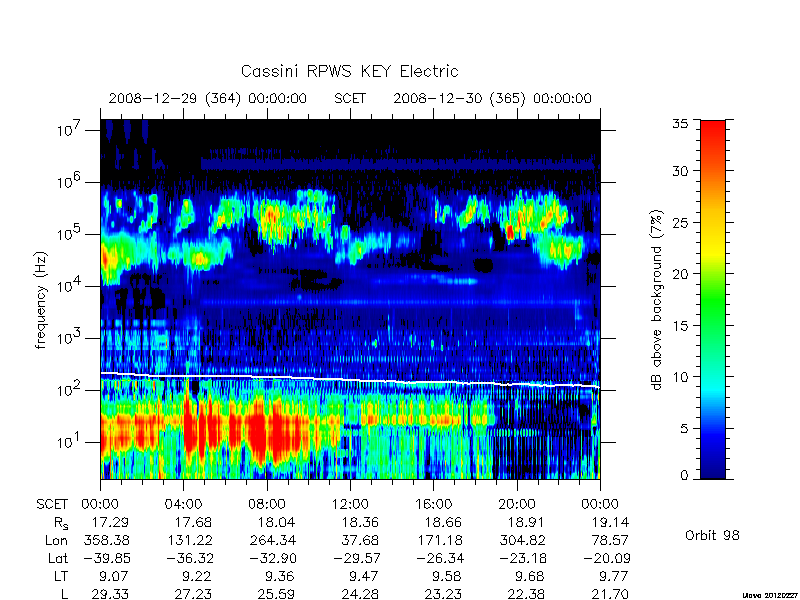Click the L value 25.59

click(276, 594)
